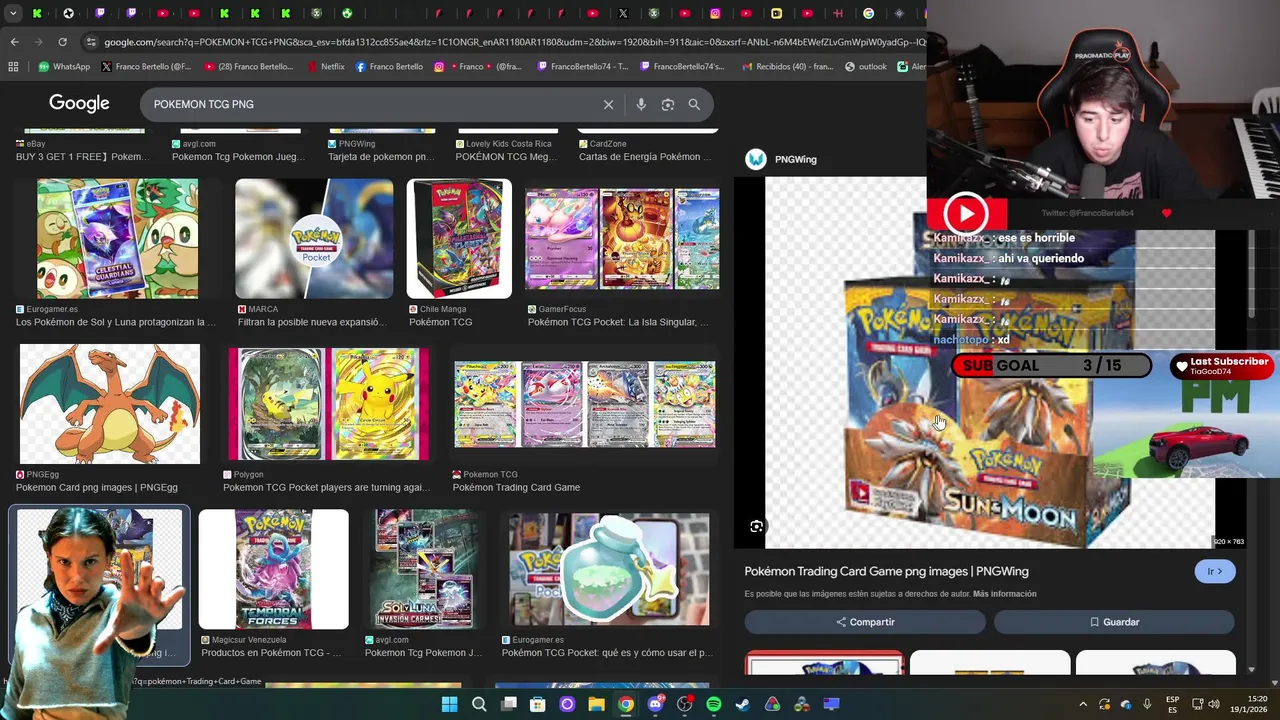Switch to Chrome on the taskbar

coord(626,705)
